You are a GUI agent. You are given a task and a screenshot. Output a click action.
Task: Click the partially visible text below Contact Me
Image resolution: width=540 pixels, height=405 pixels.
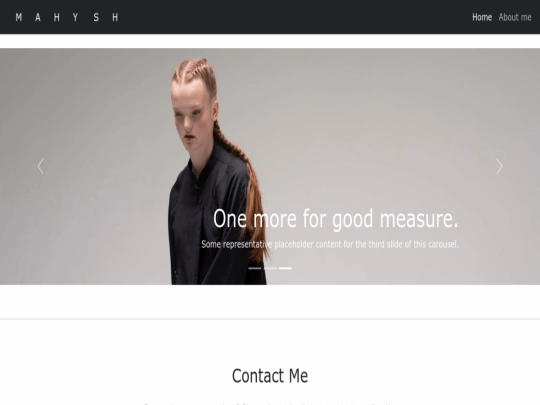tap(270, 403)
